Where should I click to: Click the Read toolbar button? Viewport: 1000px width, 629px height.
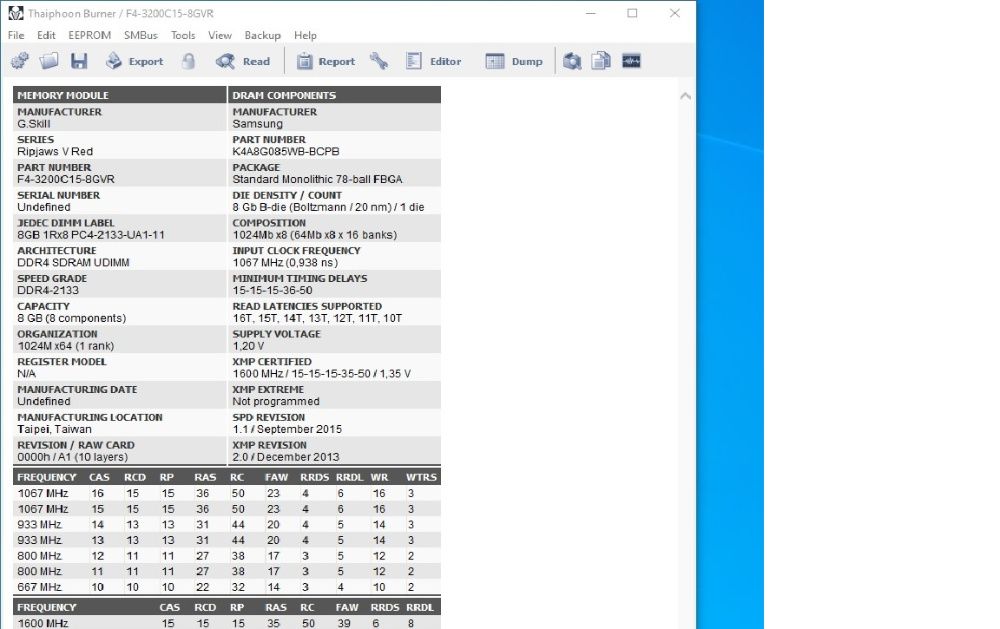point(243,61)
